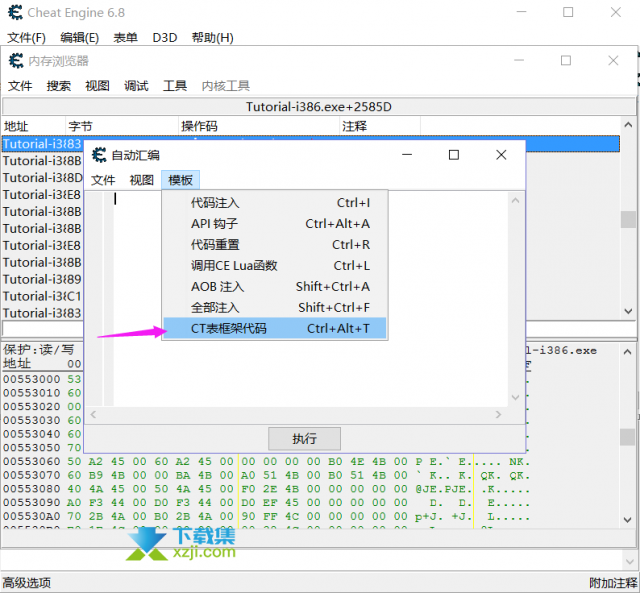Click hex row address 00553090
Viewport: 640px width, 593px height.
click(32, 503)
